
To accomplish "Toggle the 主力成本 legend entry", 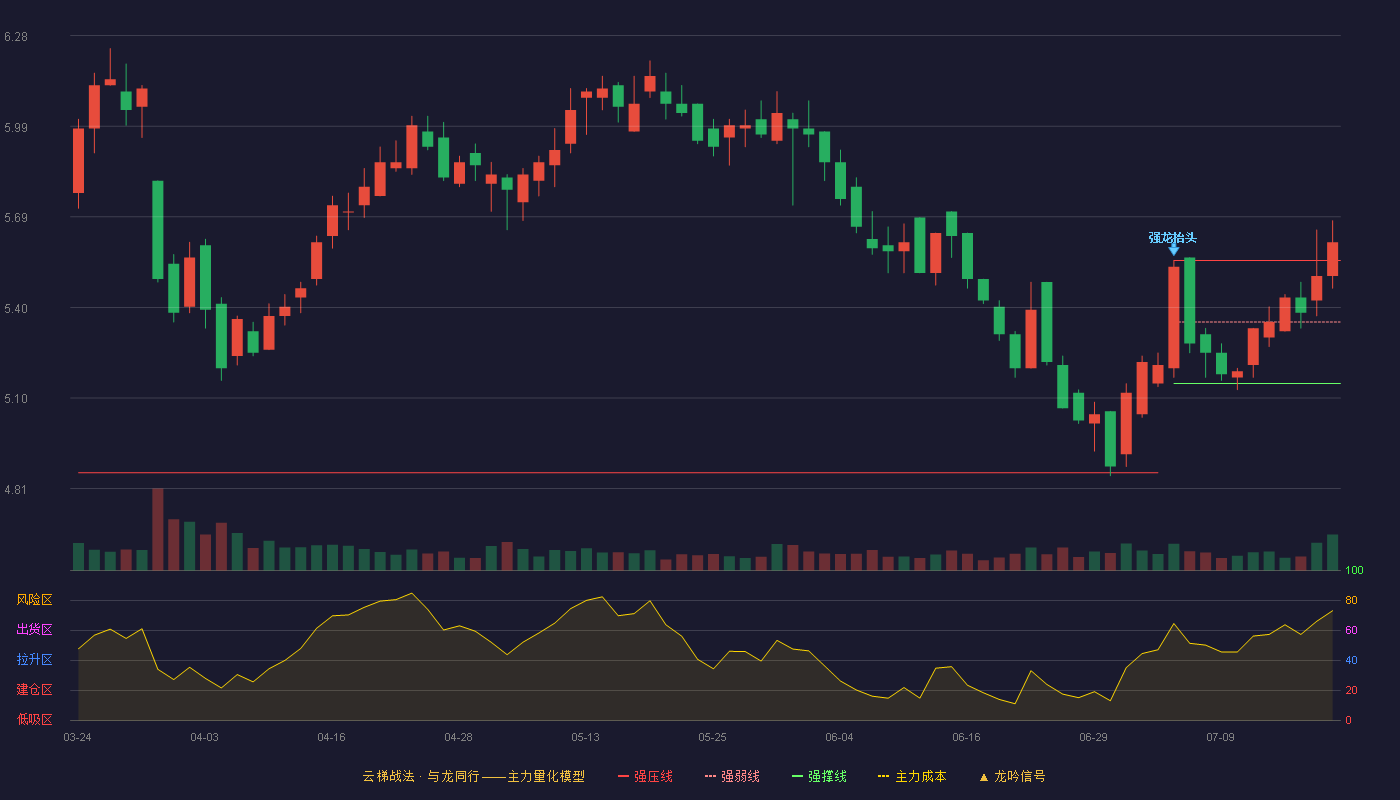I will pos(912,776).
